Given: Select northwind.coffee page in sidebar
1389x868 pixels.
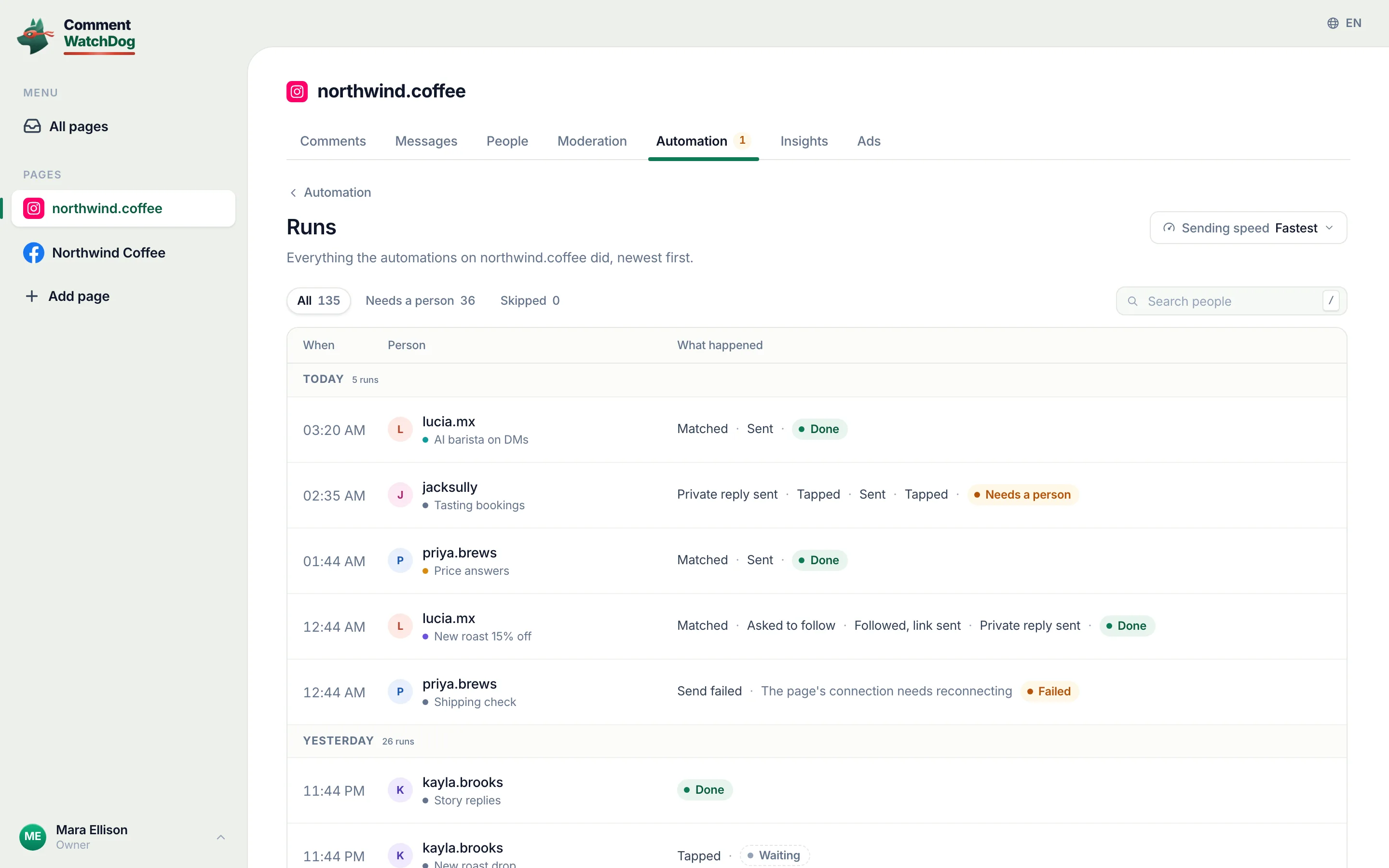Looking at the screenshot, I should (x=123, y=208).
